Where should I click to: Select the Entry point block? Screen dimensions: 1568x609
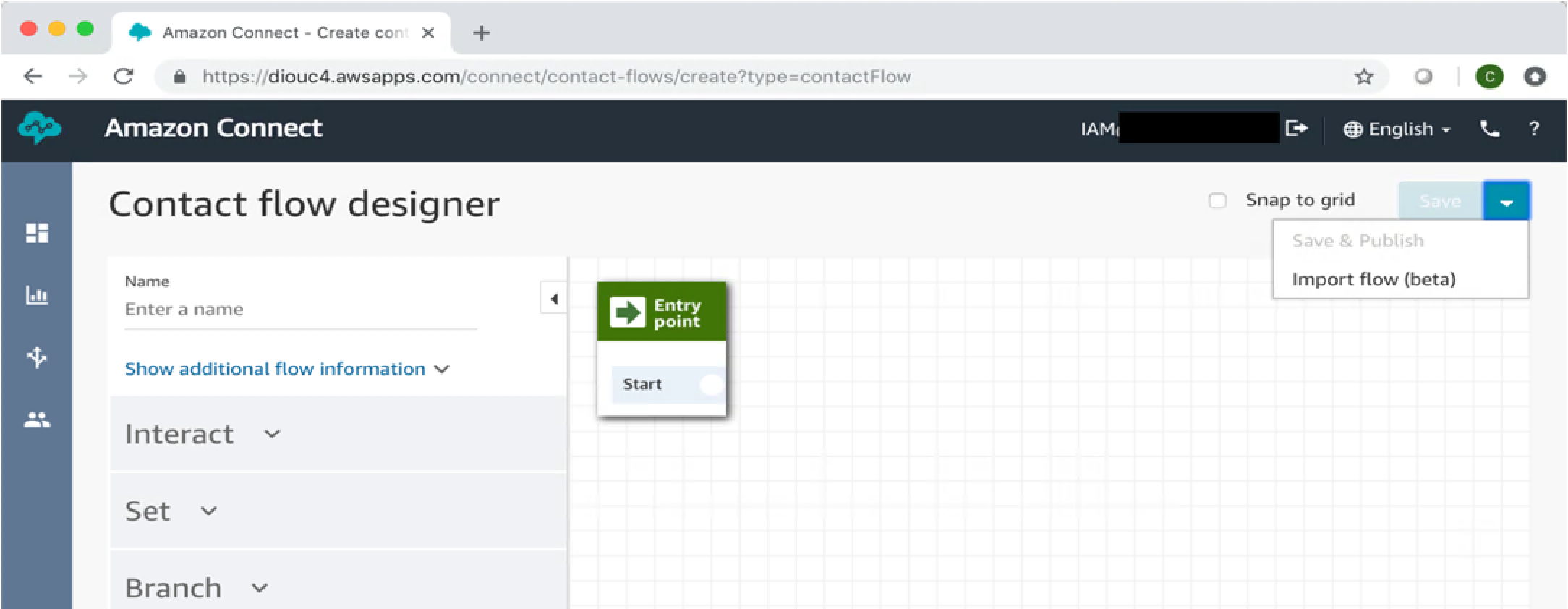pos(661,348)
